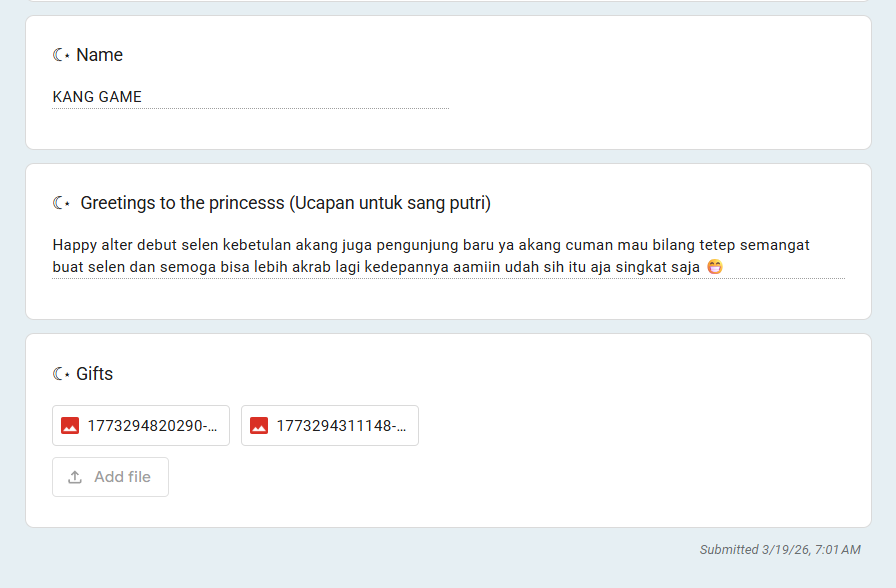Click the greetings answer text box
Viewport: 896px width, 588px height.
coord(449,256)
